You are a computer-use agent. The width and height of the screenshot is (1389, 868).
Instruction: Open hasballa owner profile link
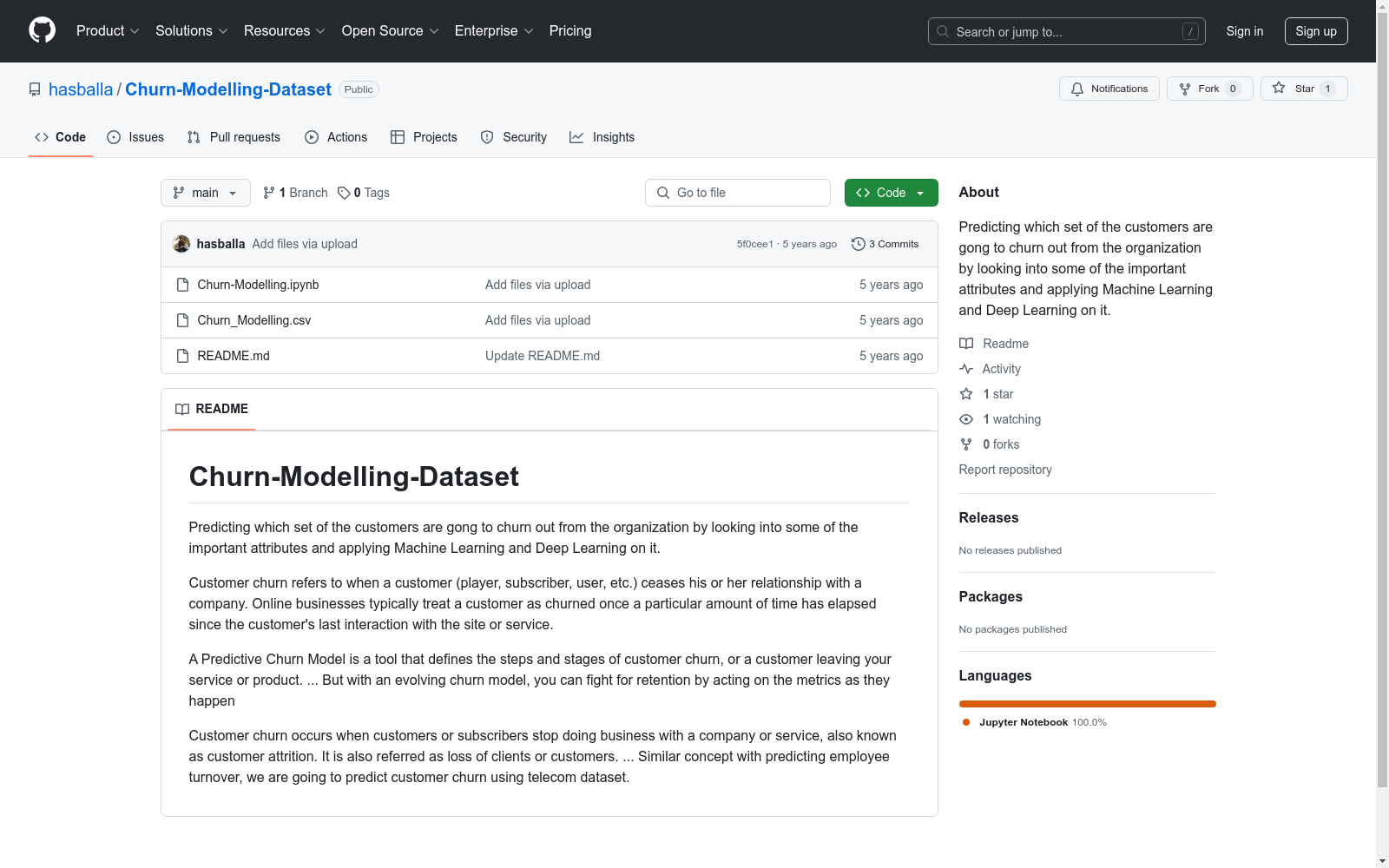coord(81,89)
